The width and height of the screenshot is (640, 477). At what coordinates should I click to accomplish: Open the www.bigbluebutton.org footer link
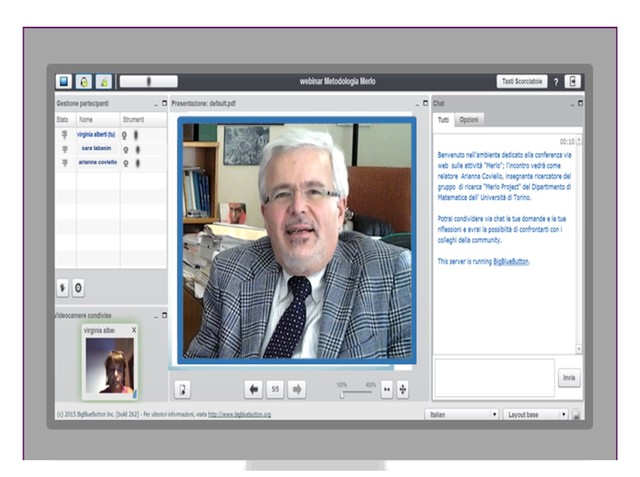coord(240,415)
